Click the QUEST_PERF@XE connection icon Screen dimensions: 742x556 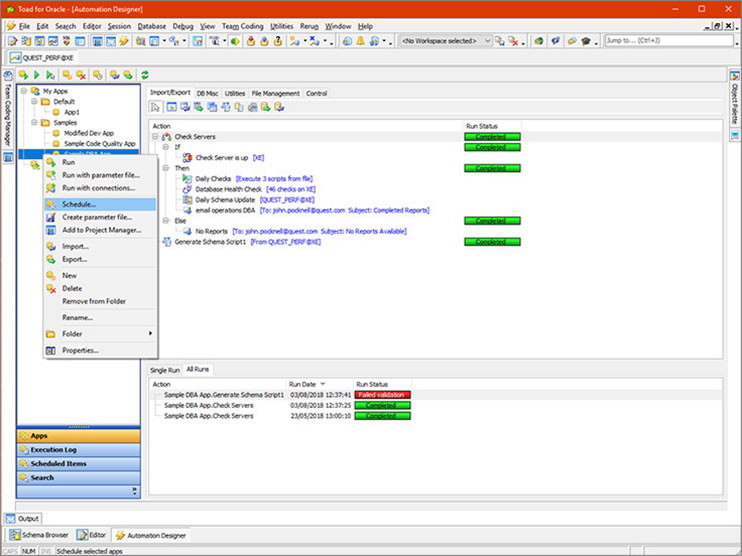(15, 58)
